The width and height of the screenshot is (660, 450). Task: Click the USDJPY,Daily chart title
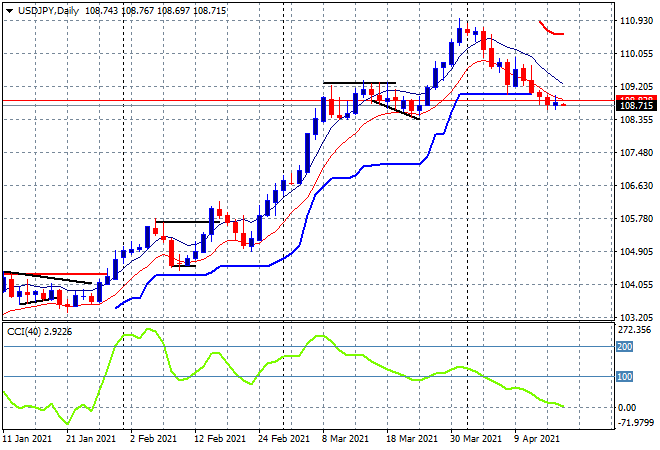pyautogui.click(x=48, y=11)
